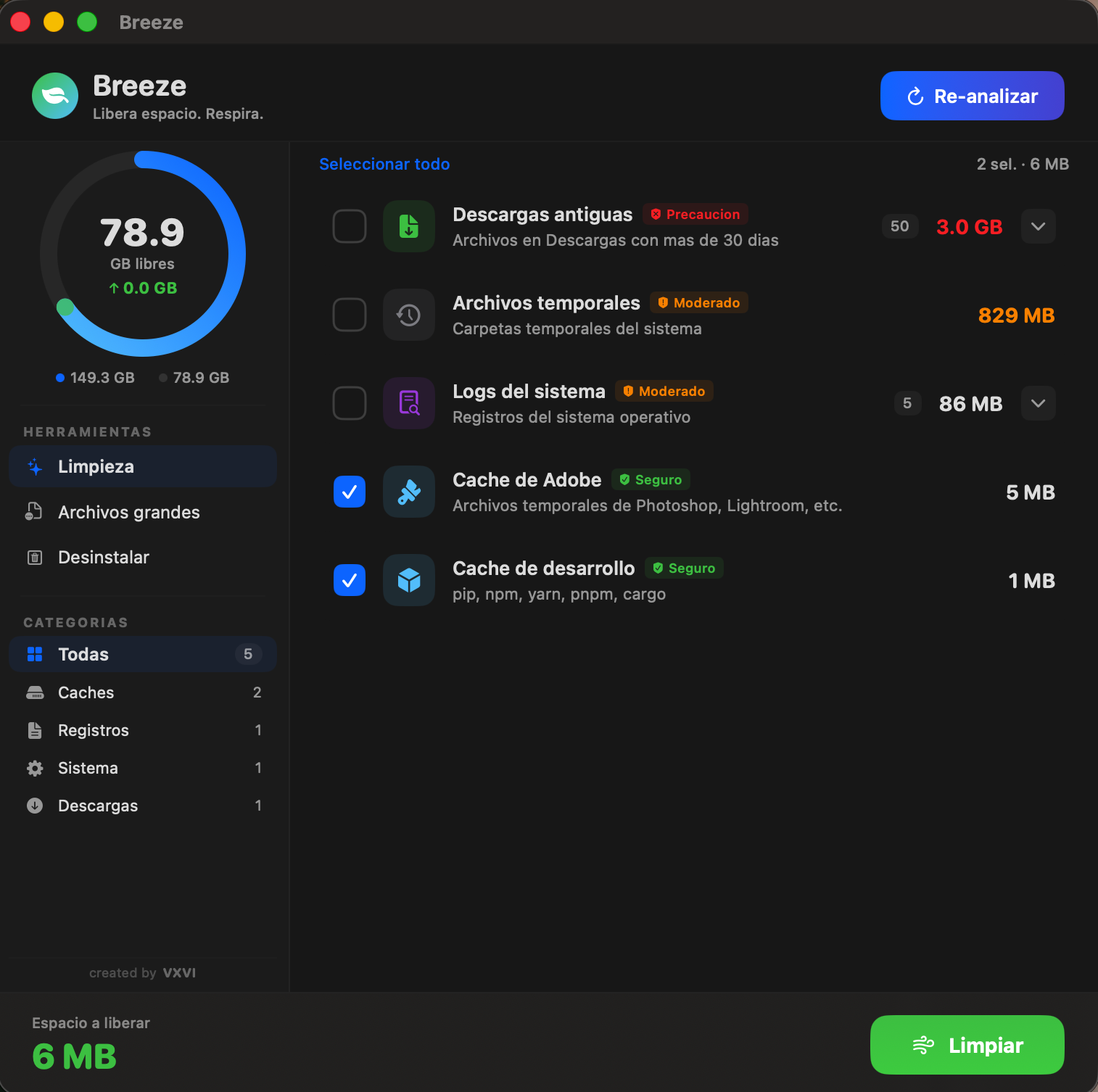
Task: Click the Moderado badge on Logs del sistema
Action: (x=664, y=392)
